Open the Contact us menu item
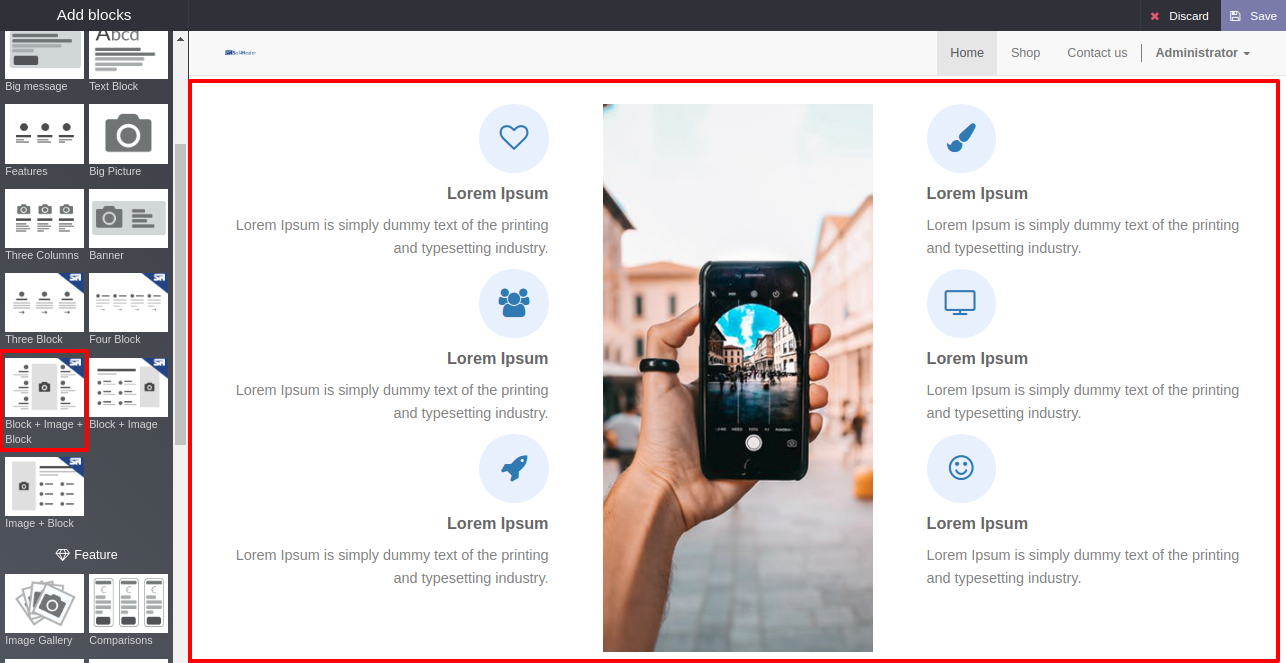Screen dimensions: 1286x663 click(x=1097, y=53)
